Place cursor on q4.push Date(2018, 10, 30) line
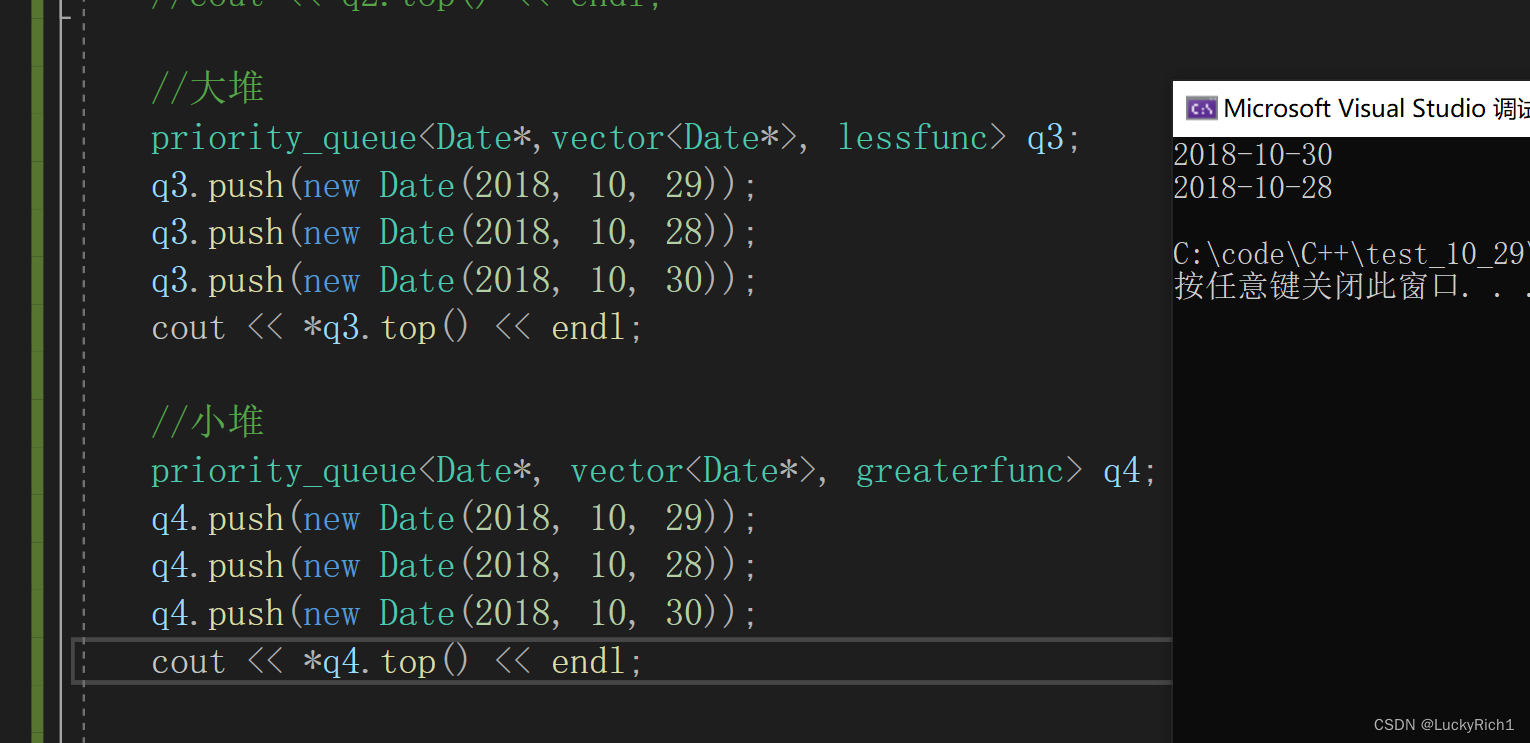The image size is (1530, 743). (x=455, y=614)
